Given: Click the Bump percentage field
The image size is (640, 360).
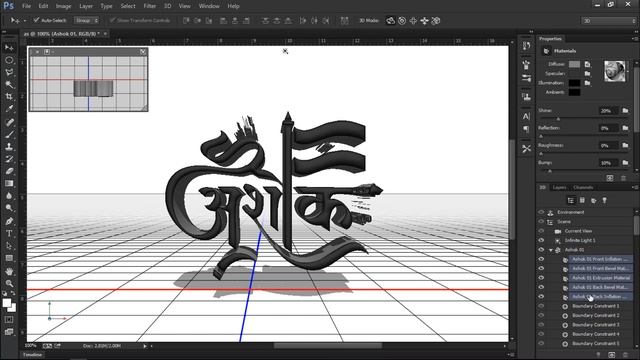Looking at the screenshot, I should (x=607, y=163).
